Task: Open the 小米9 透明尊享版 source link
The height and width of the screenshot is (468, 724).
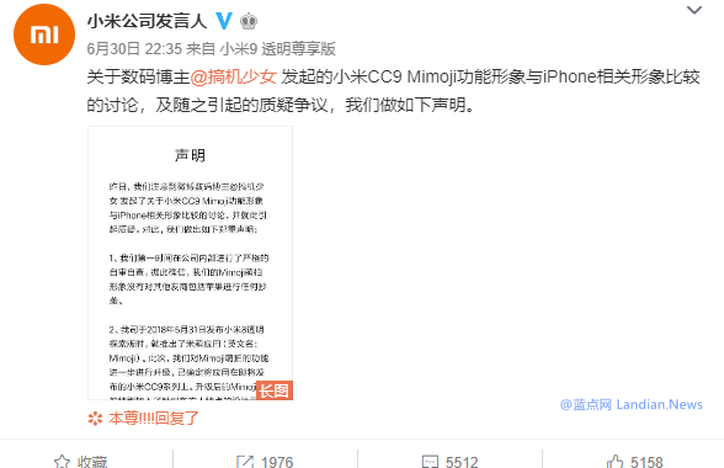Action: tap(277, 48)
